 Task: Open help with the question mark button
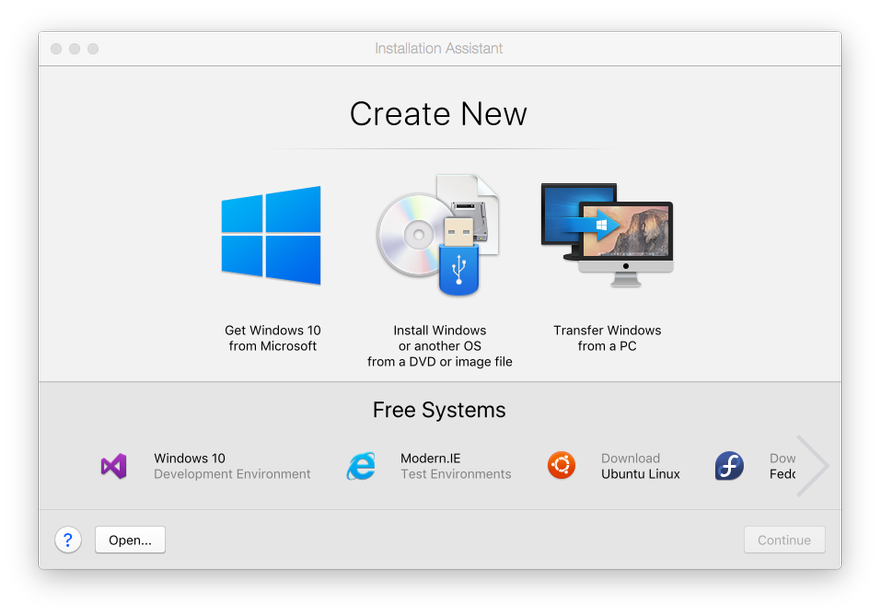68,540
